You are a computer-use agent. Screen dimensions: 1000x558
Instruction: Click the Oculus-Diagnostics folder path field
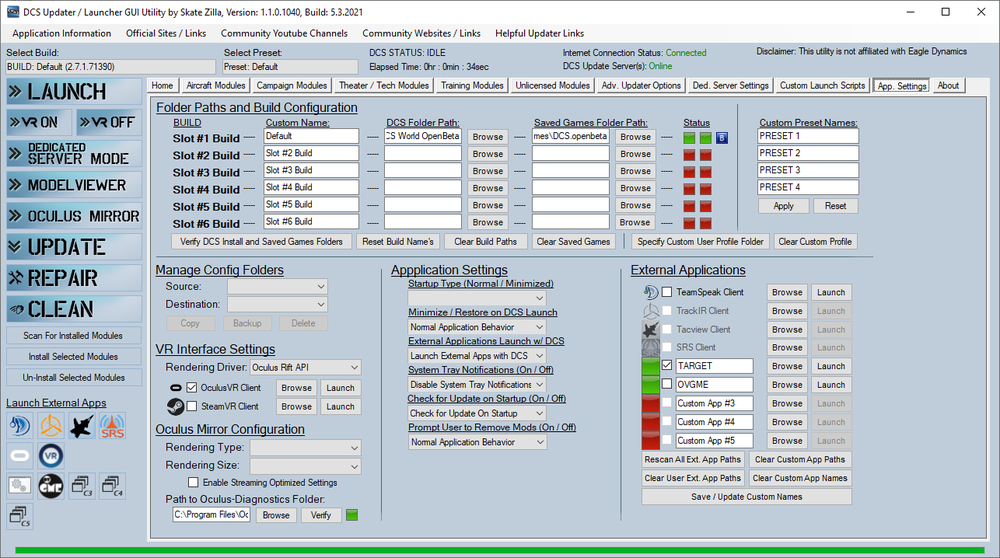(x=211, y=515)
